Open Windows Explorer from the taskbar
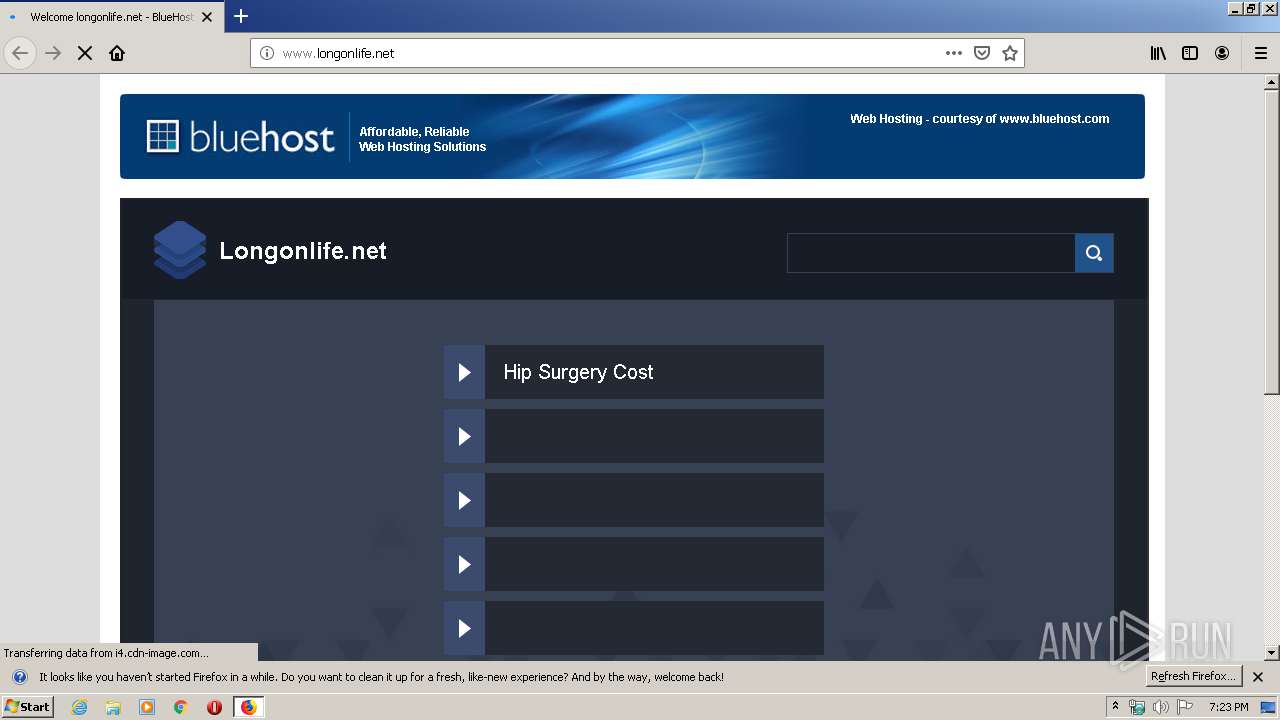Image resolution: width=1280 pixels, height=720 pixels. (x=113, y=707)
